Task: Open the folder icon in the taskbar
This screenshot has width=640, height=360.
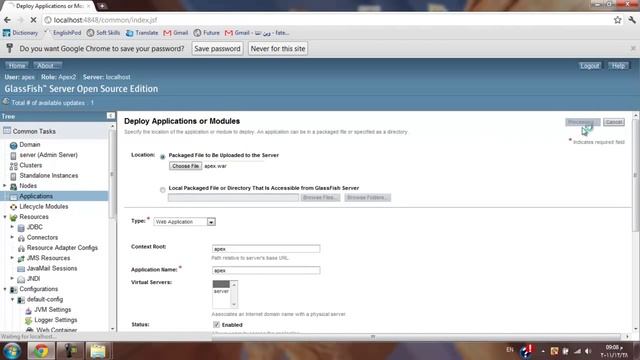Action: (98, 351)
